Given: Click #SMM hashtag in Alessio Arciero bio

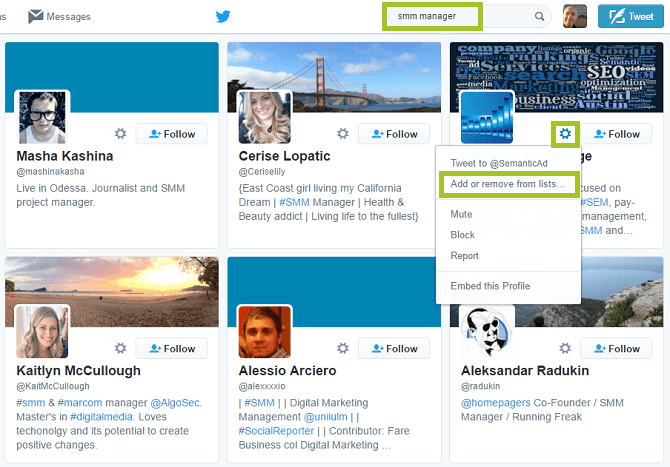Looking at the screenshot, I should tap(259, 402).
